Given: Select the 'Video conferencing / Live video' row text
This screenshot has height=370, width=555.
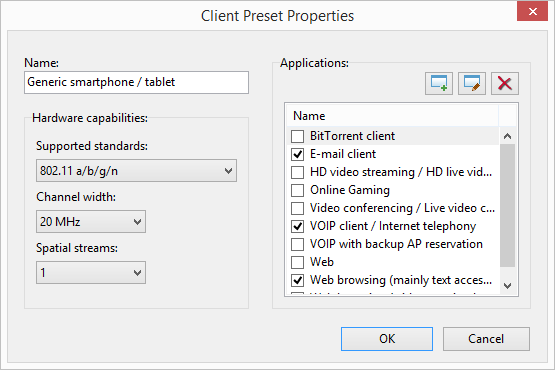Looking at the screenshot, I should tap(402, 208).
